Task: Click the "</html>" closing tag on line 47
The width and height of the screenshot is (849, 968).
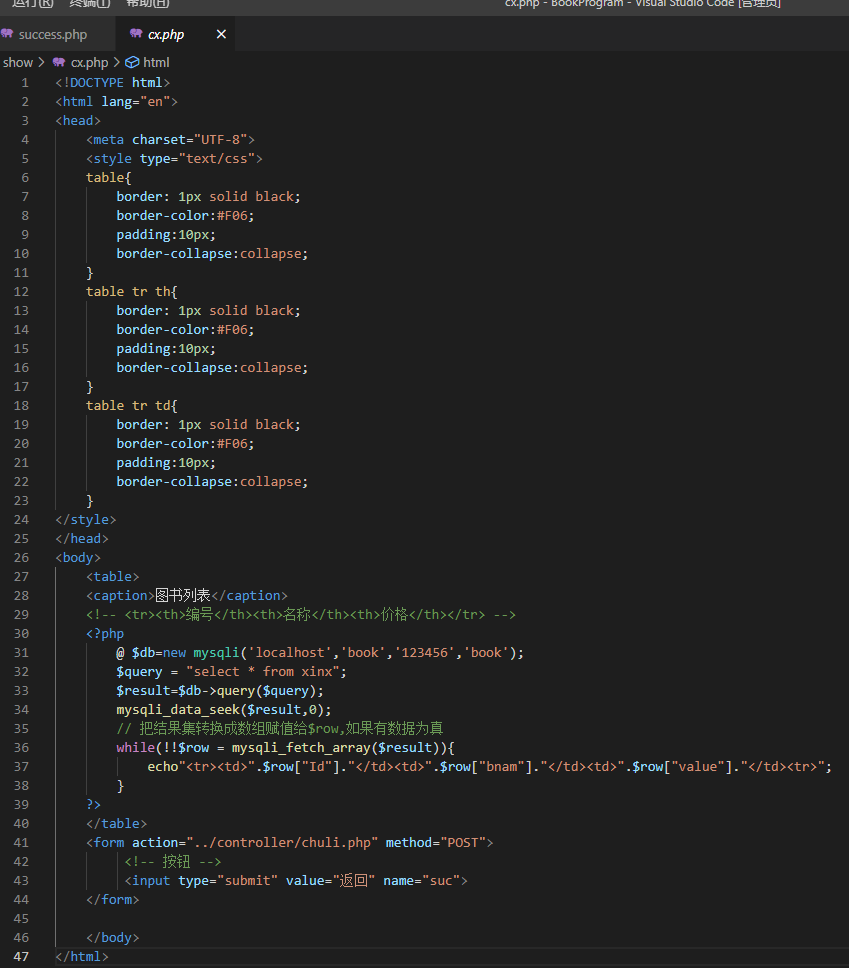Action: click(x=82, y=956)
